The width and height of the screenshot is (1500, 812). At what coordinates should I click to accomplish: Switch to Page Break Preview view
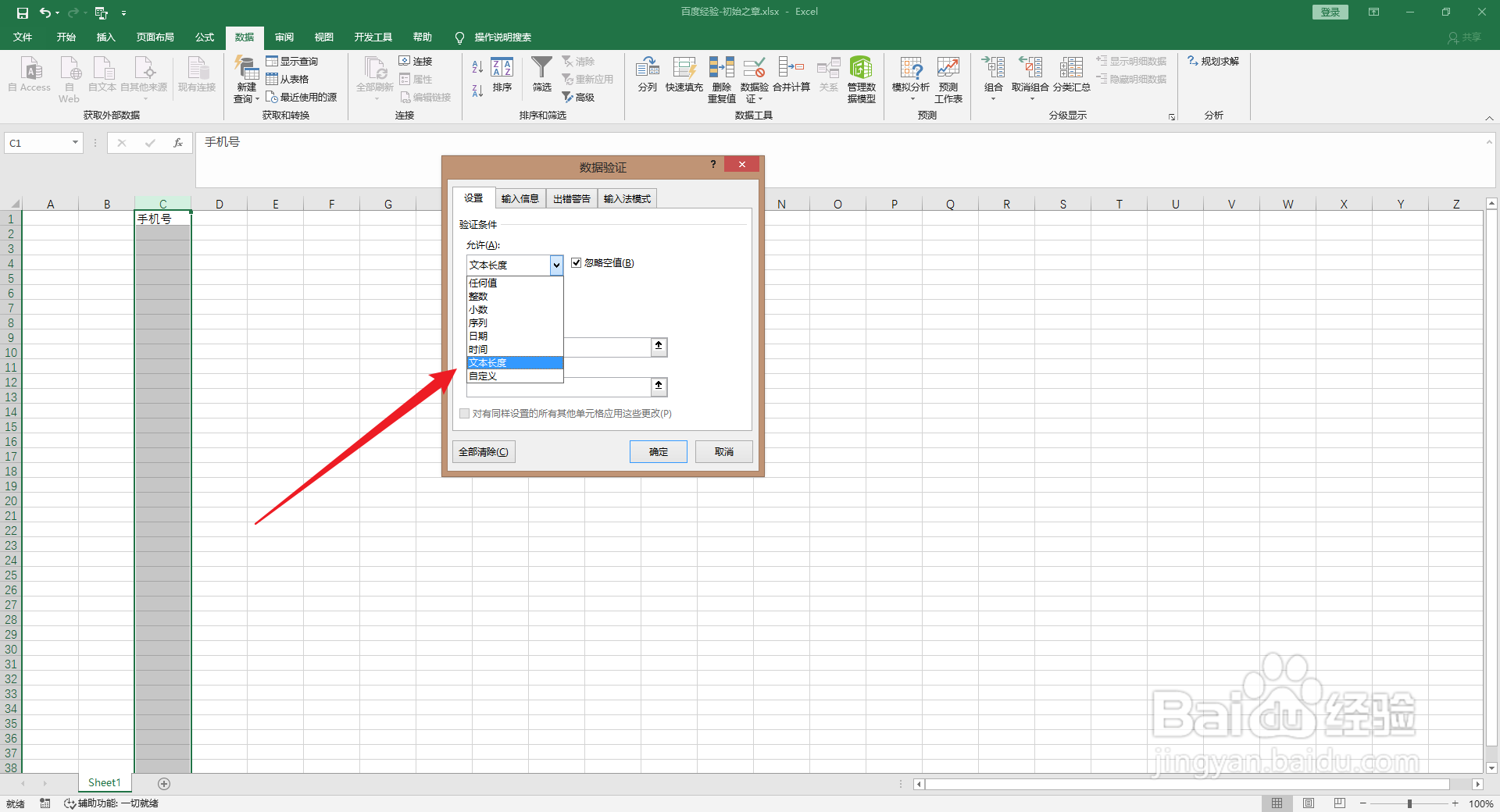click(1340, 803)
